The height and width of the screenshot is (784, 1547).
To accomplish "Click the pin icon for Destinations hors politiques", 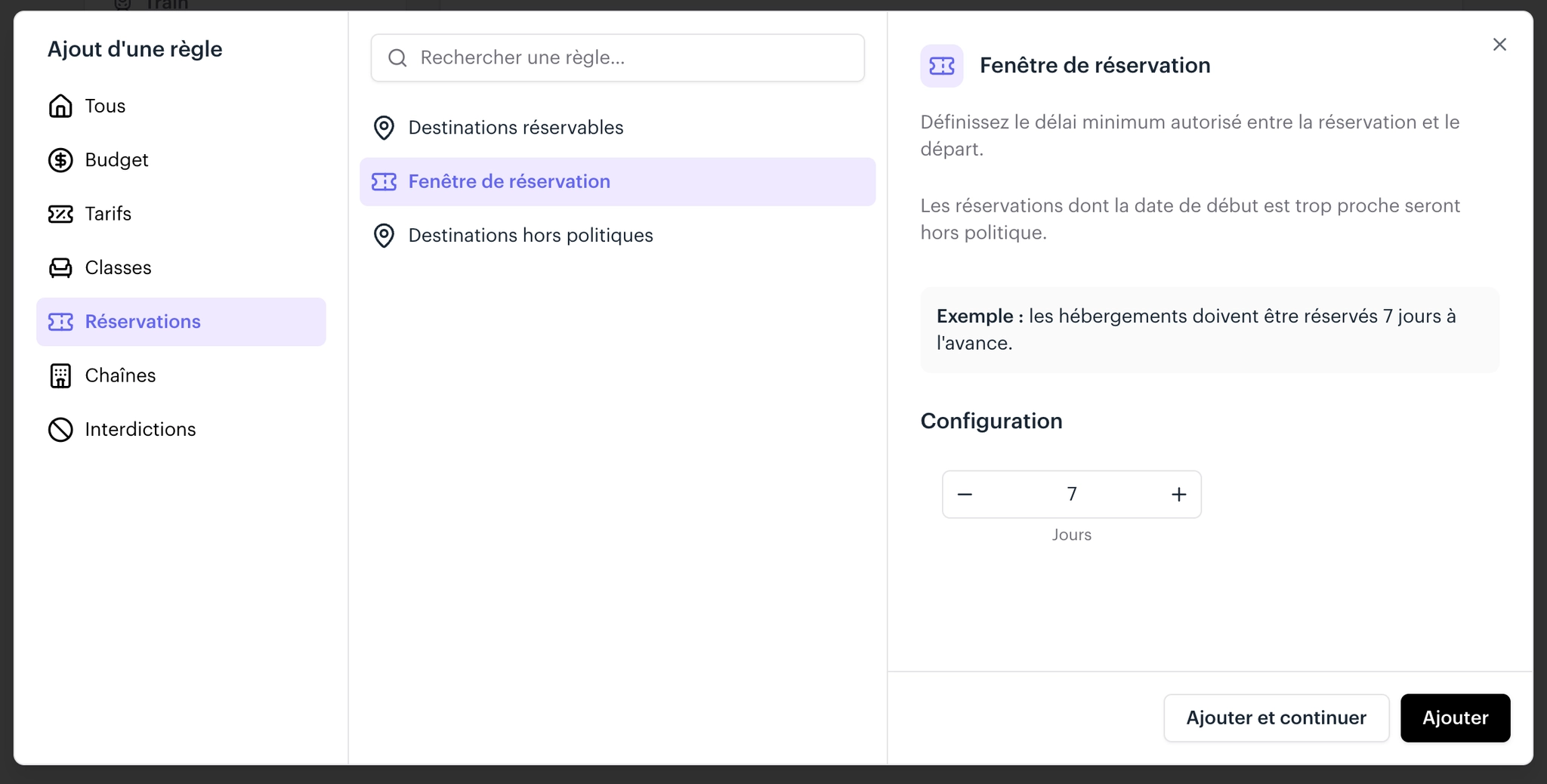I will 384,236.
